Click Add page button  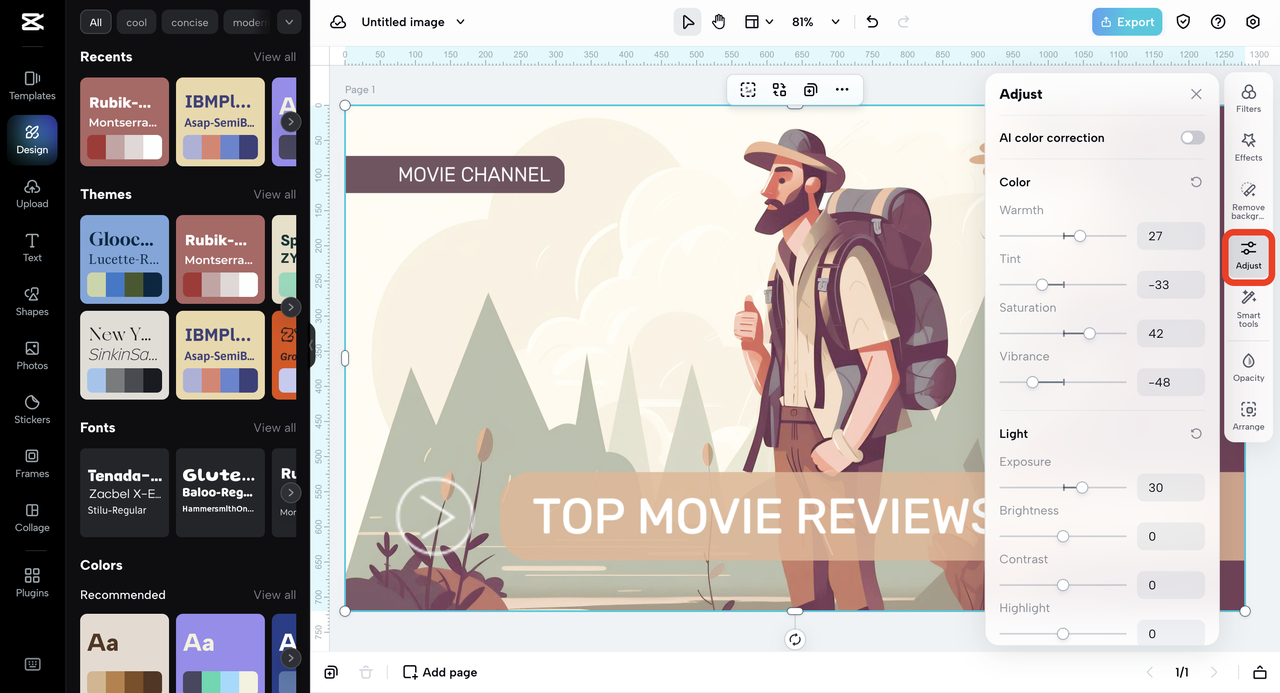point(440,672)
